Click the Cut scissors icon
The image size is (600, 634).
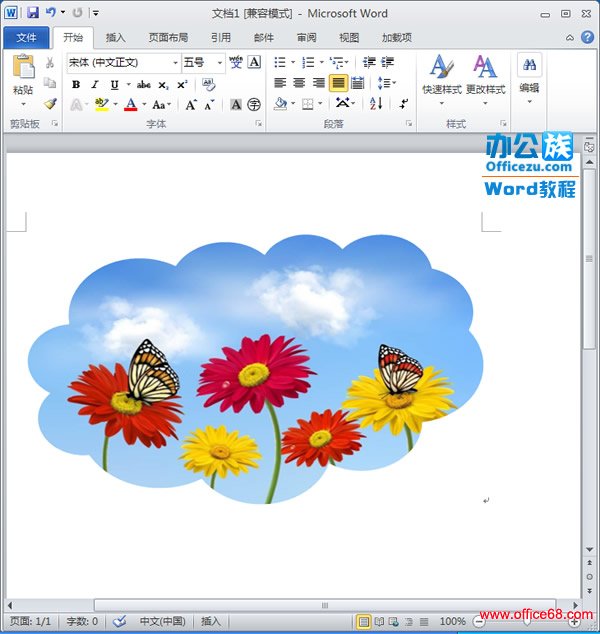pos(50,62)
